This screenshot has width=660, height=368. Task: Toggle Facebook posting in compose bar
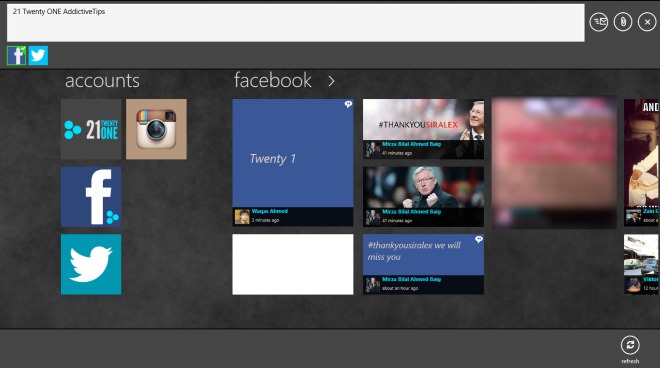pyautogui.click(x=16, y=56)
